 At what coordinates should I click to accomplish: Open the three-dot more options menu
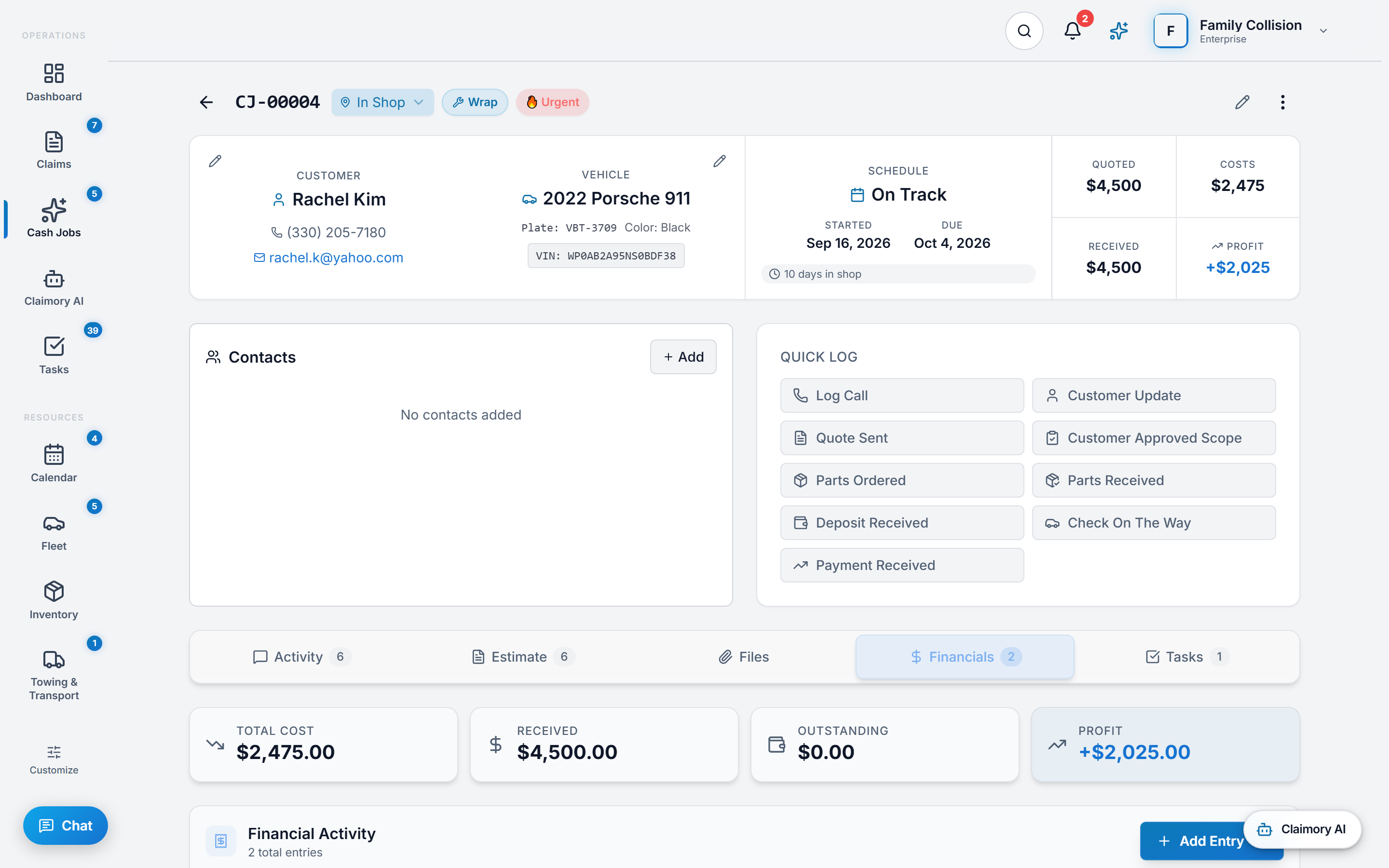pos(1283,102)
